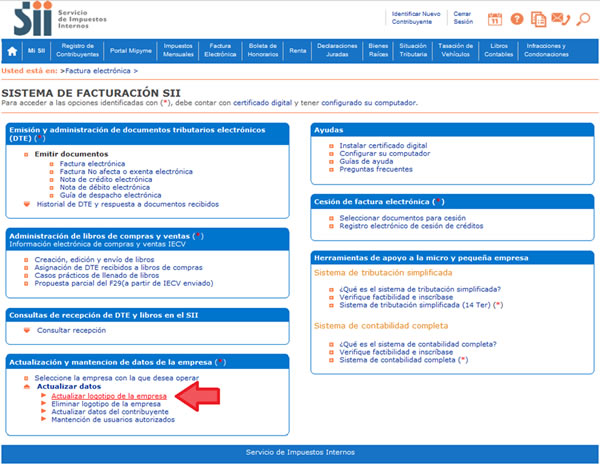Expand Historial de DTE arrow
Image resolution: width=600 pixels, height=465 pixels.
pos(26,204)
